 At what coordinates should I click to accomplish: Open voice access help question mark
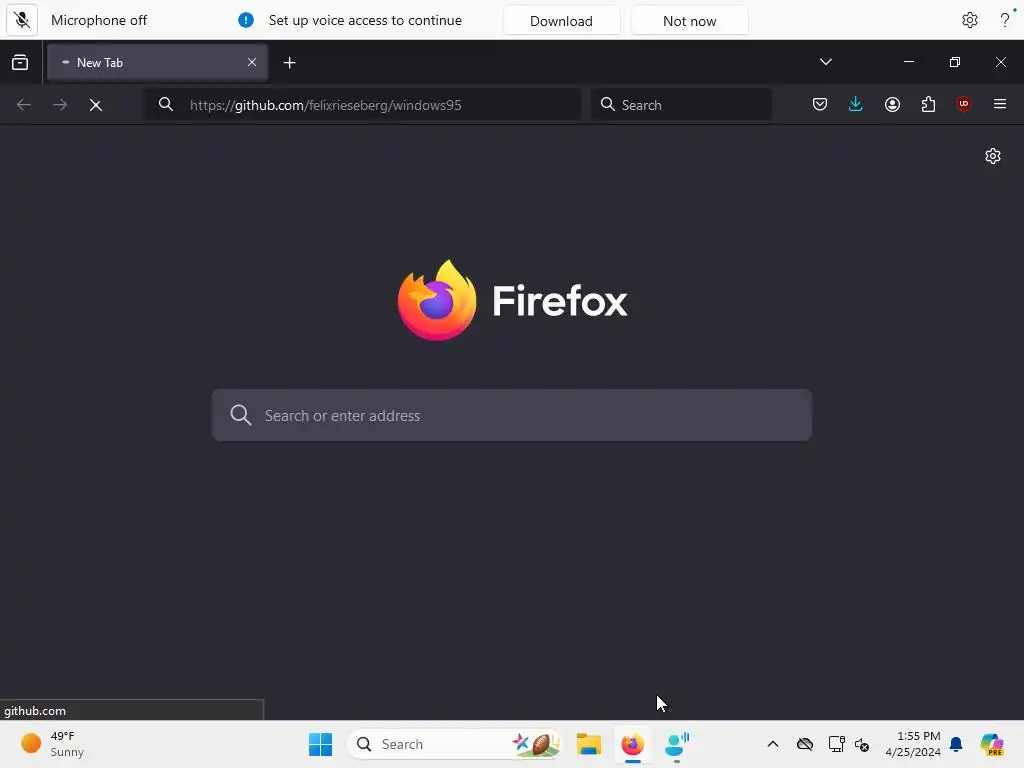[1004, 20]
